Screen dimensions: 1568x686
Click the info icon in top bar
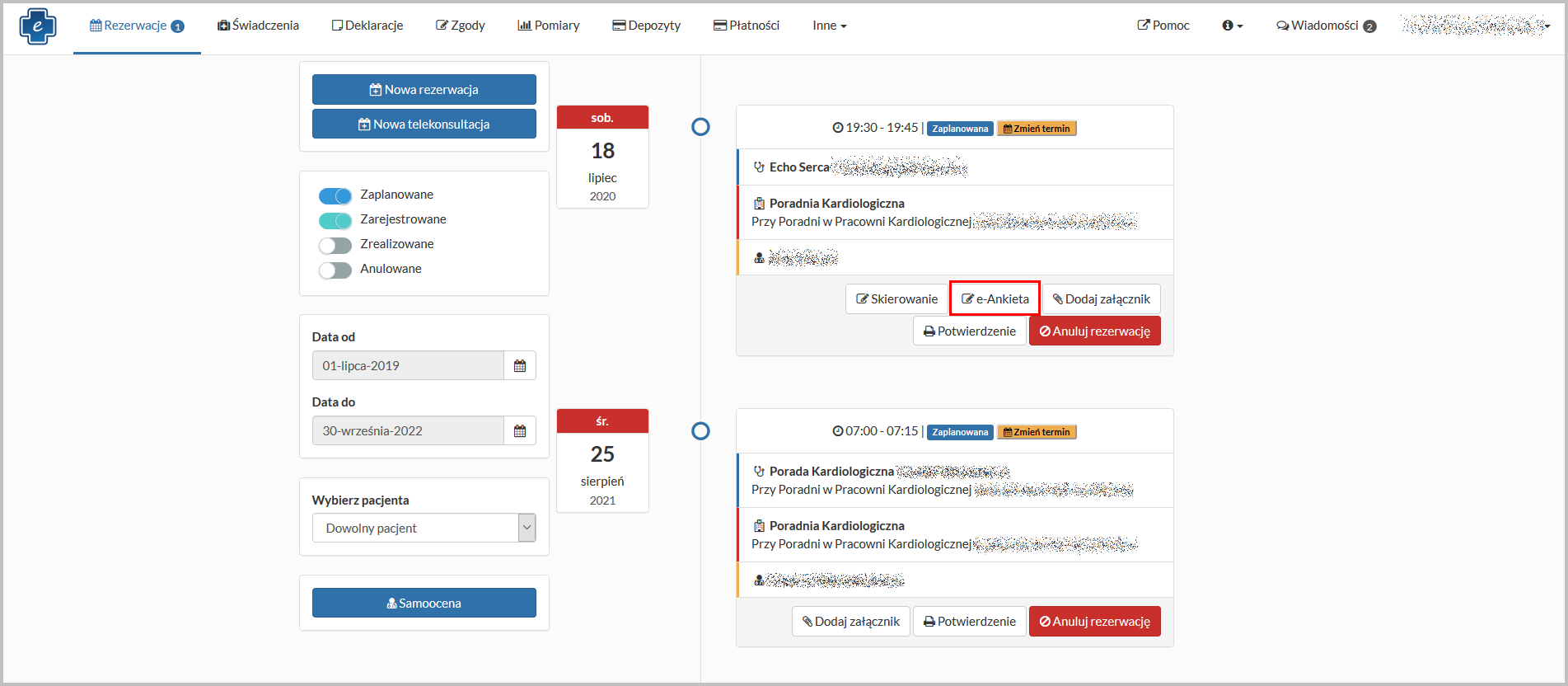tap(1232, 26)
